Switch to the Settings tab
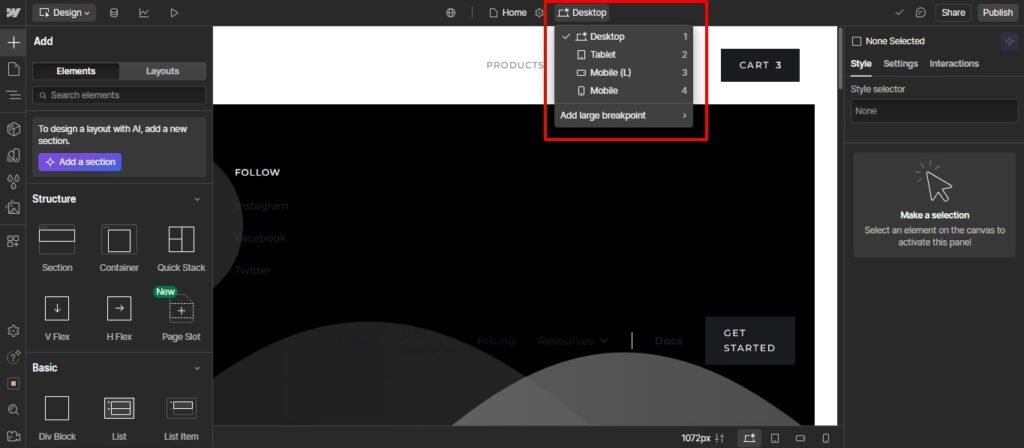The height and width of the screenshot is (448, 1024). click(x=901, y=63)
